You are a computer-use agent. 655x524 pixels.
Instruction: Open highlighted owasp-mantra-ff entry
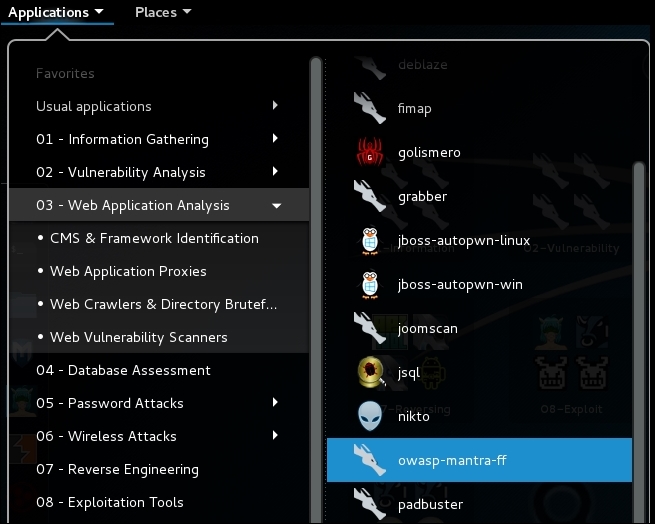479,460
